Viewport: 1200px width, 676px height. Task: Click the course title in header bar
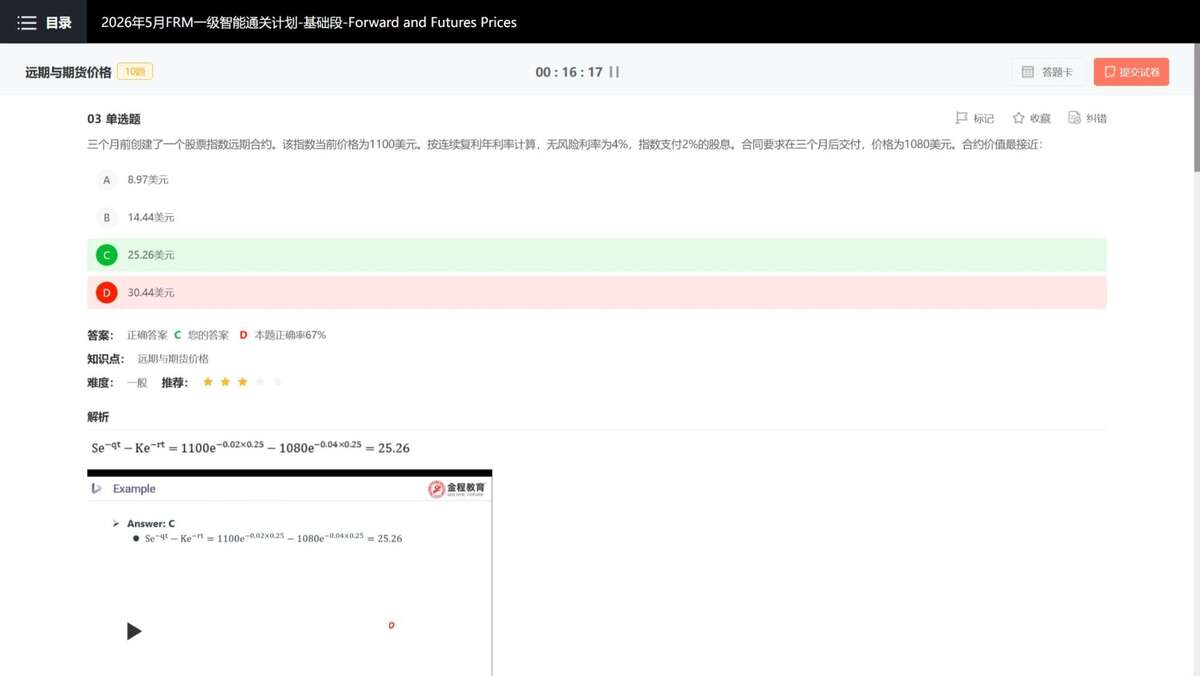tap(309, 22)
